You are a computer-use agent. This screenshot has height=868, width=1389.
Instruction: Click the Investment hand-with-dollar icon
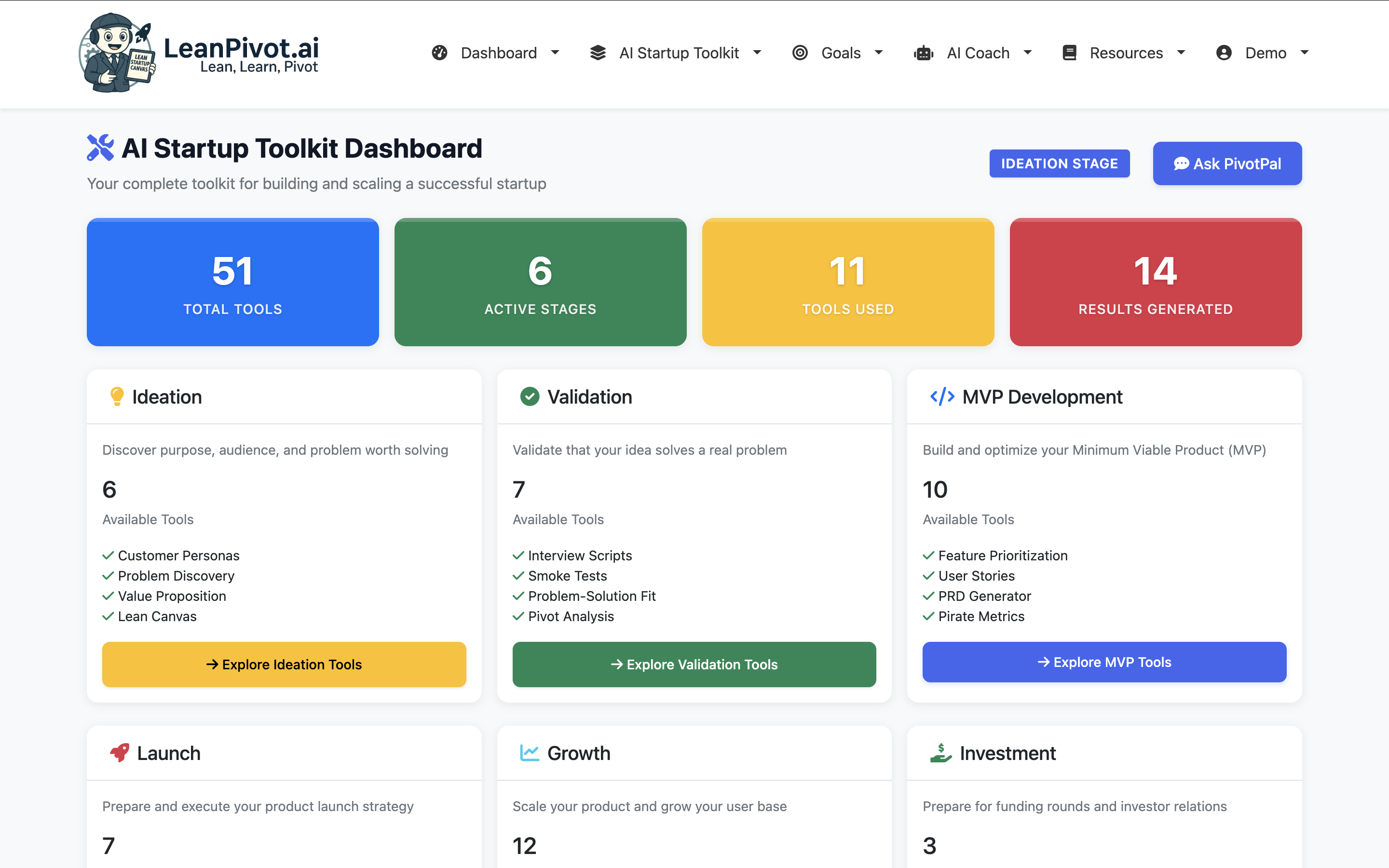[940, 753]
